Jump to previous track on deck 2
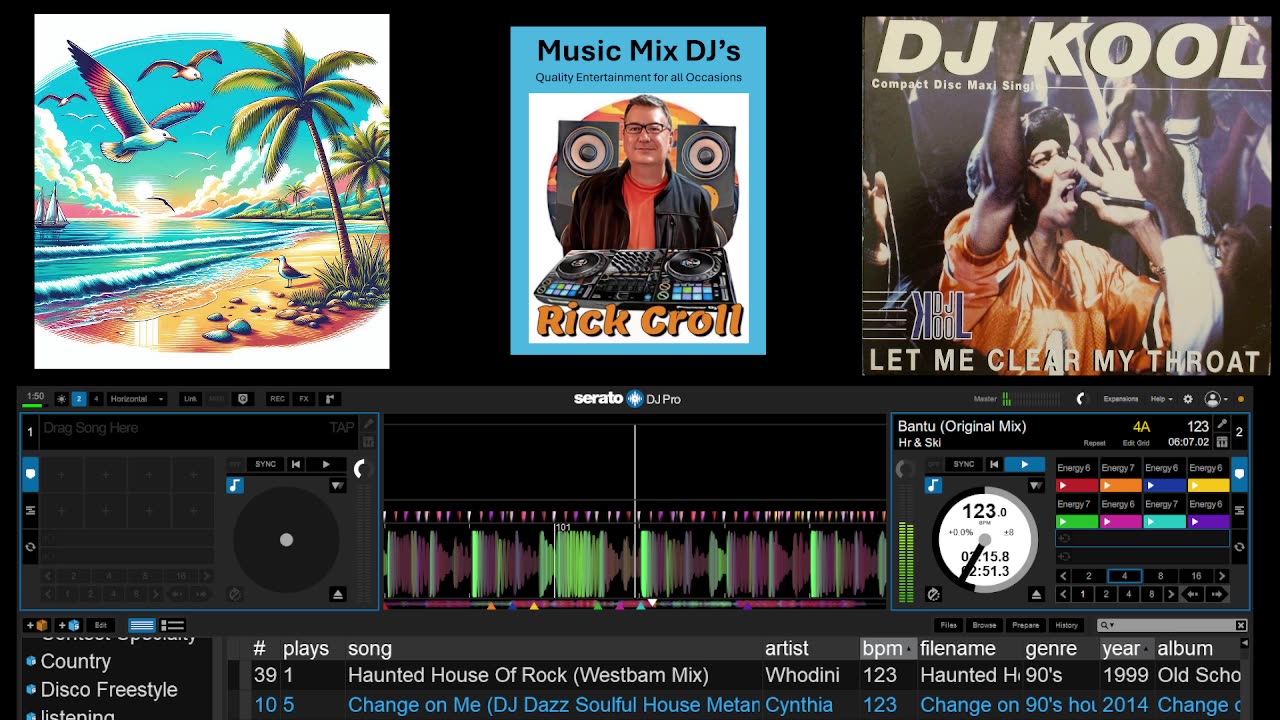The image size is (1280, 720). pyautogui.click(x=994, y=464)
